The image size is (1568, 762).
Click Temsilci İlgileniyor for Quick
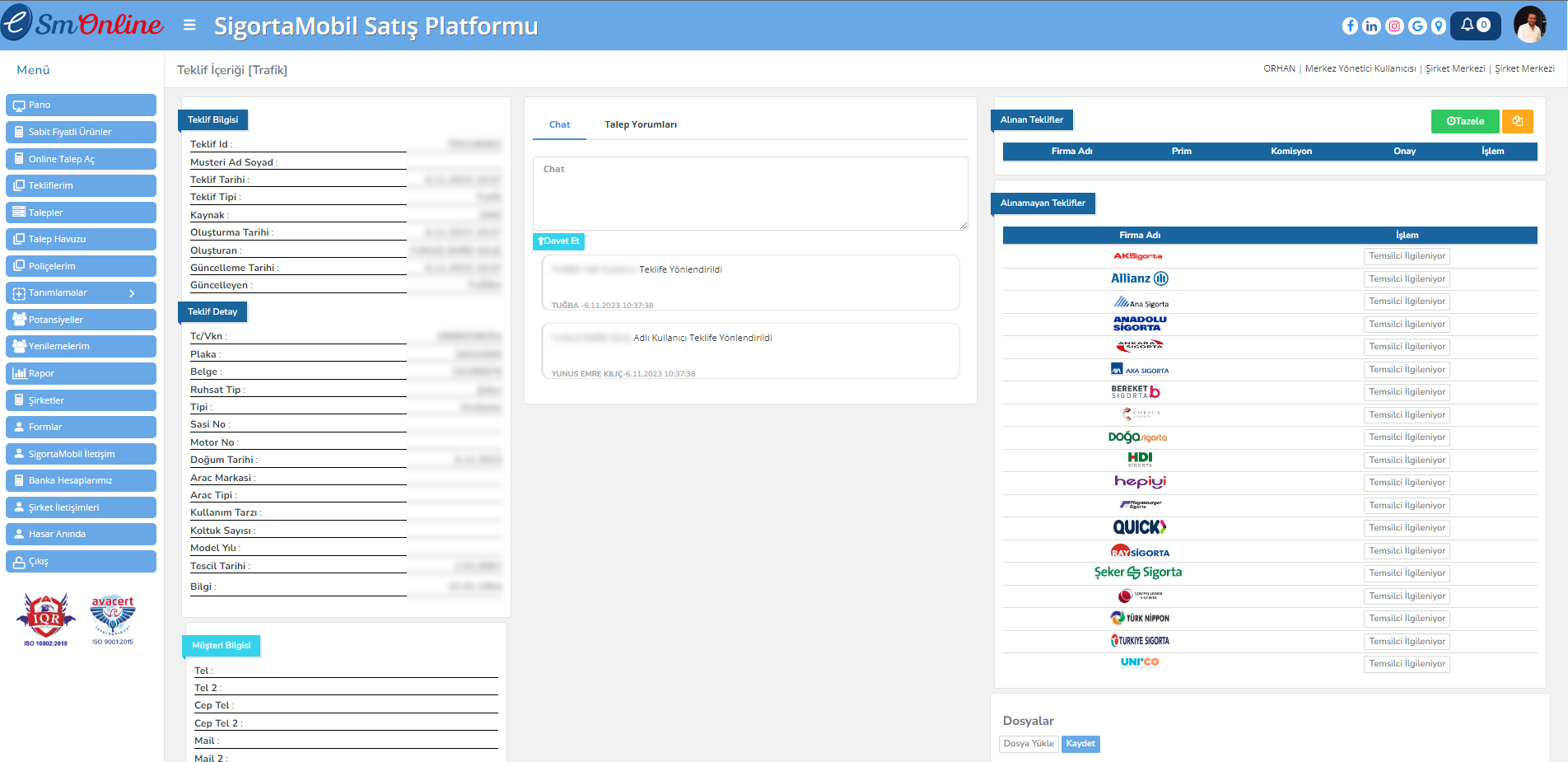click(1407, 528)
